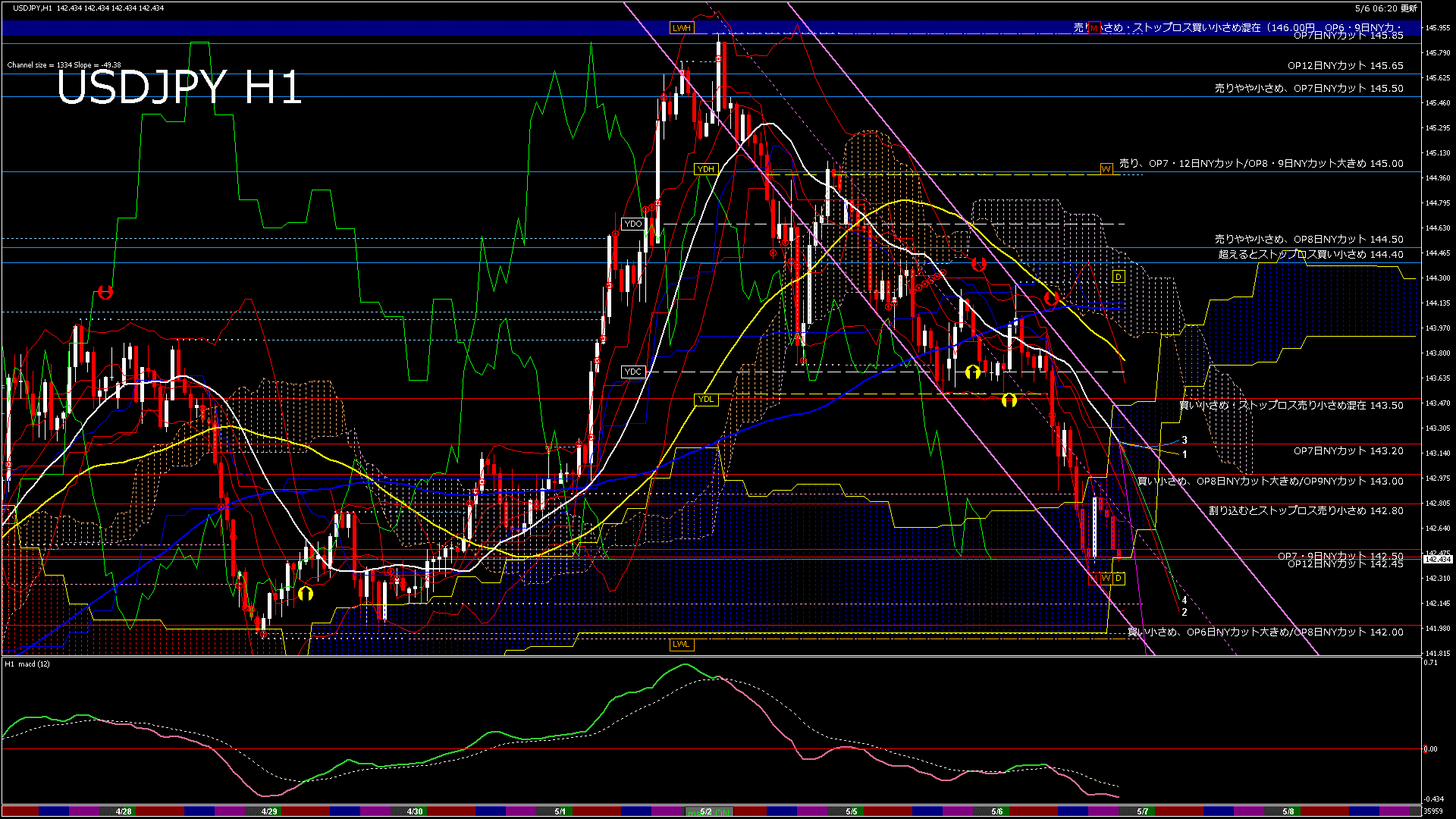Select the YDL yesterday-low marker
1456x819 pixels.
705,400
